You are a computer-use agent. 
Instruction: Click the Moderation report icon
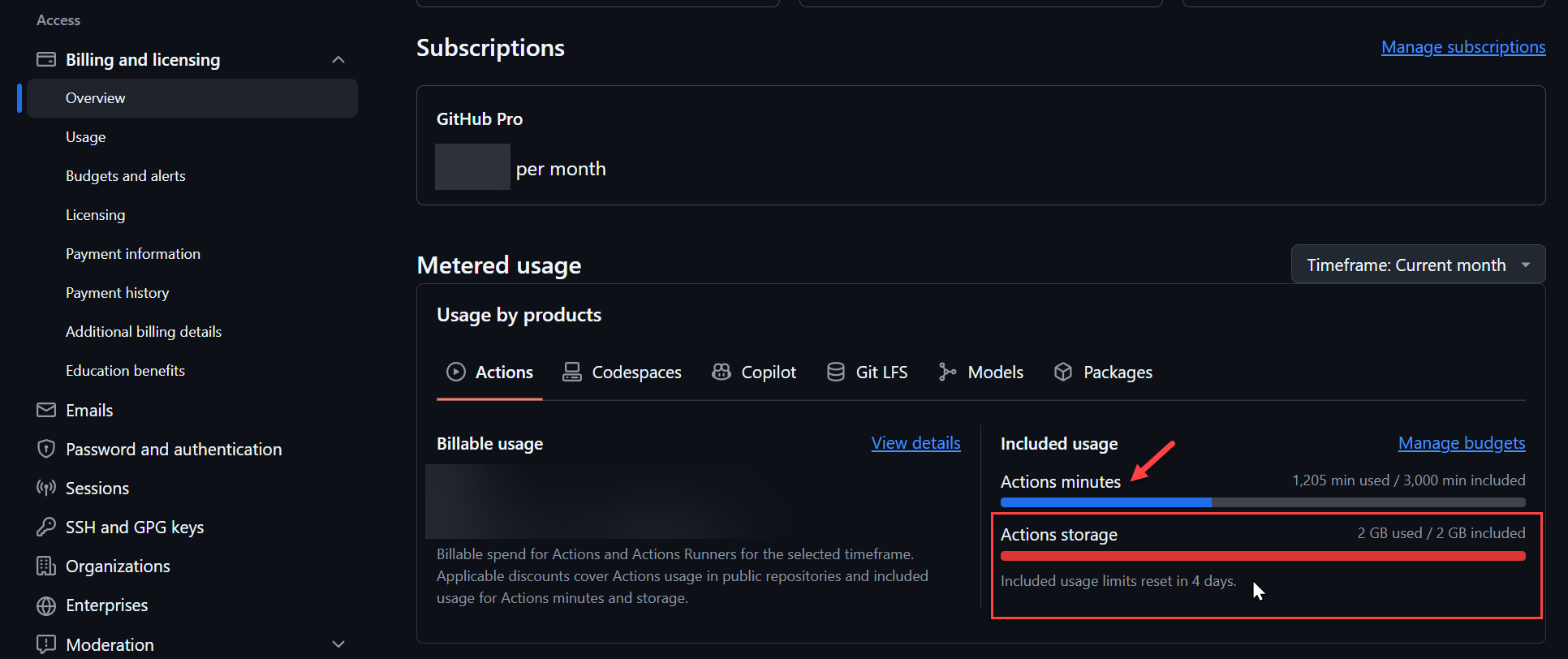click(46, 644)
